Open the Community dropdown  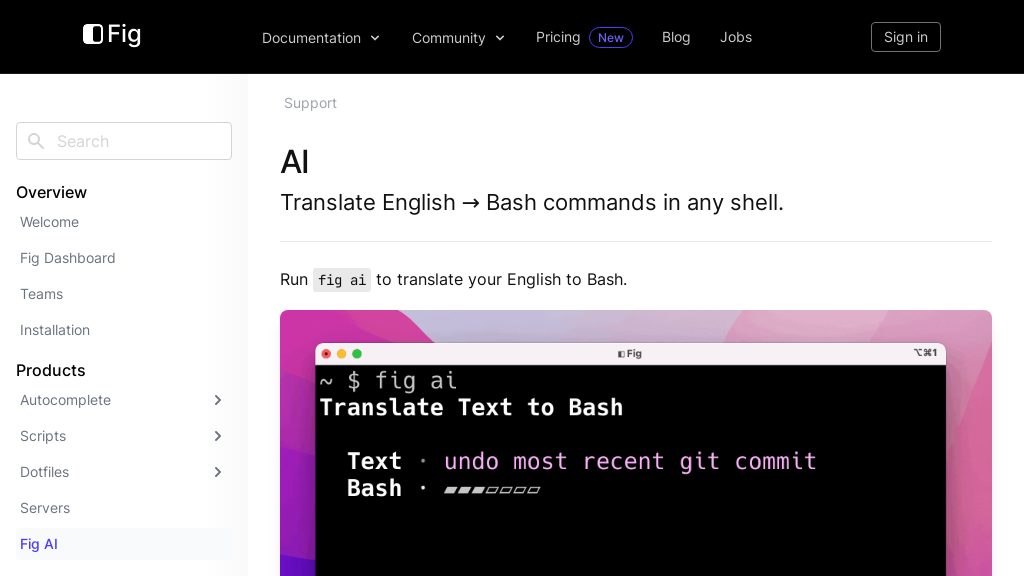click(x=458, y=38)
